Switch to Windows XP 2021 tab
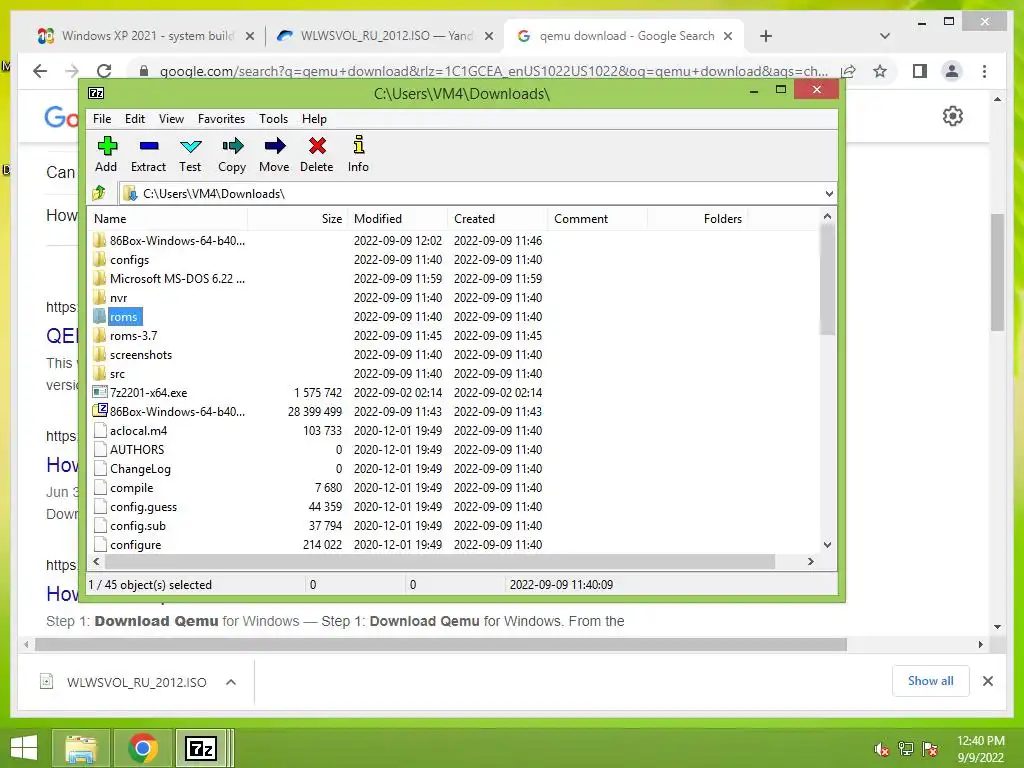This screenshot has width=1024, height=768. [147, 36]
